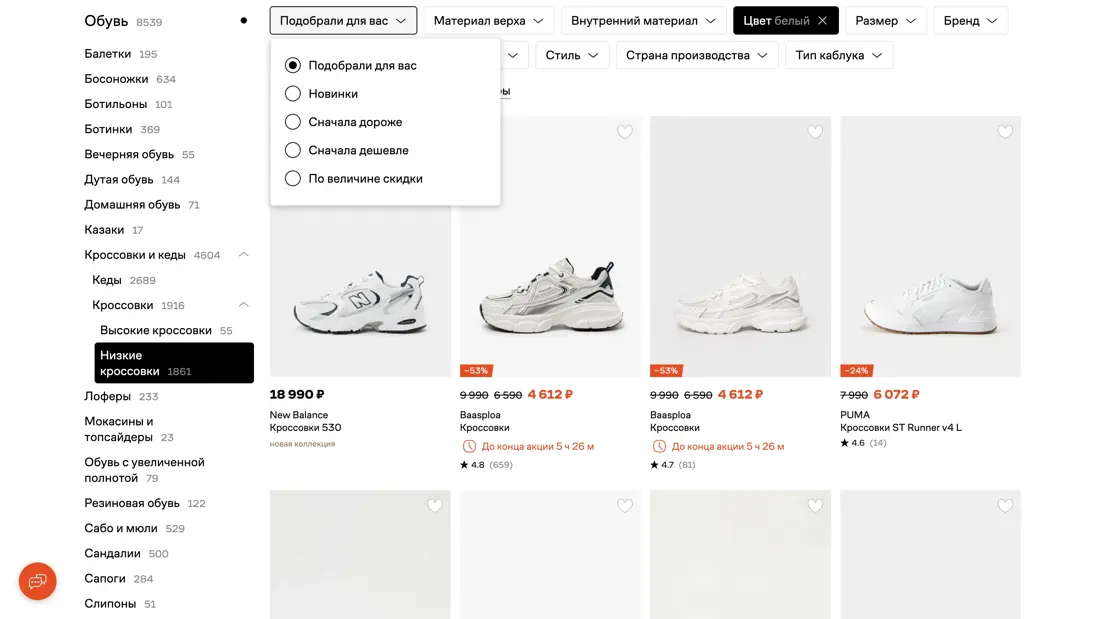Expand the Бренд filter dropdown
Image resolution: width=1100 pixels, height=619 pixels.
click(x=970, y=21)
